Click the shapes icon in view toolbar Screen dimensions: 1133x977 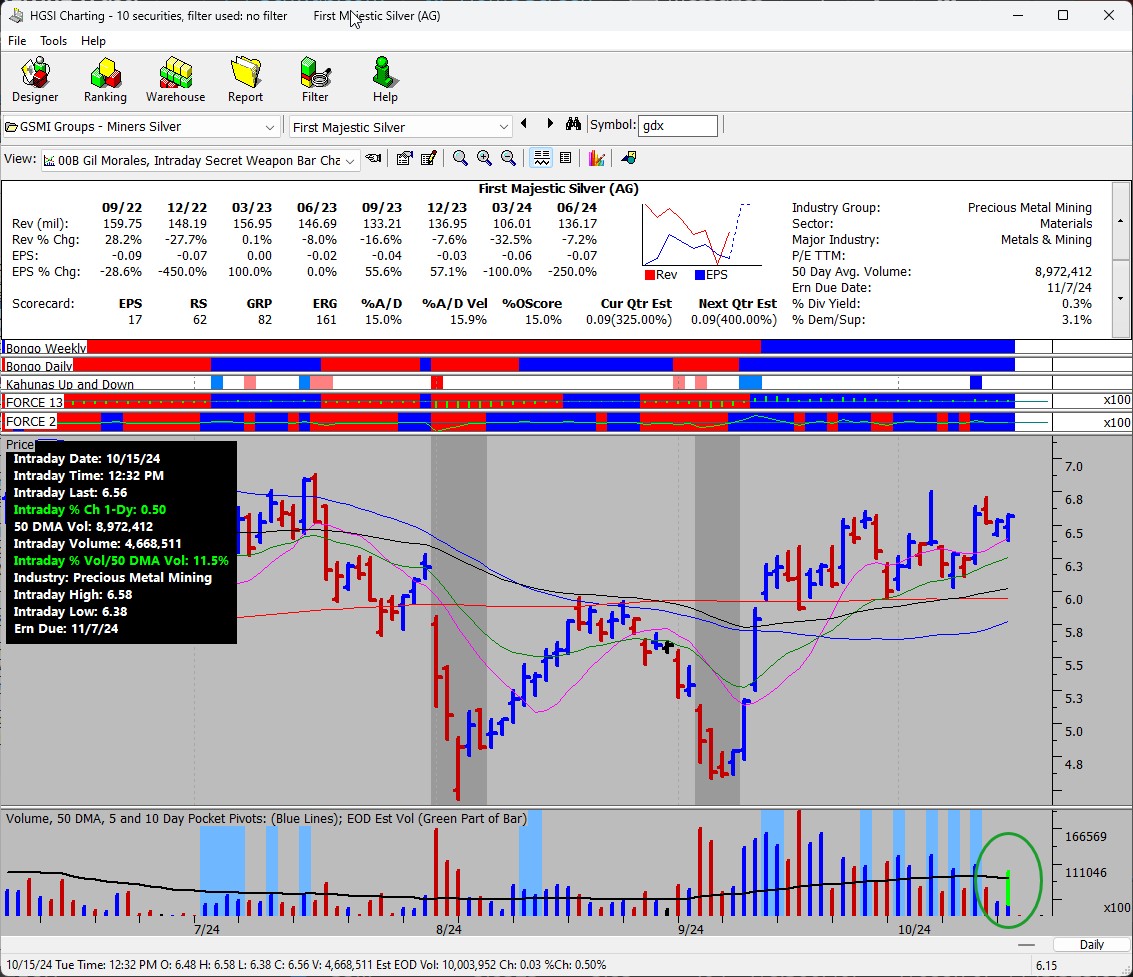pyautogui.click(x=629, y=158)
